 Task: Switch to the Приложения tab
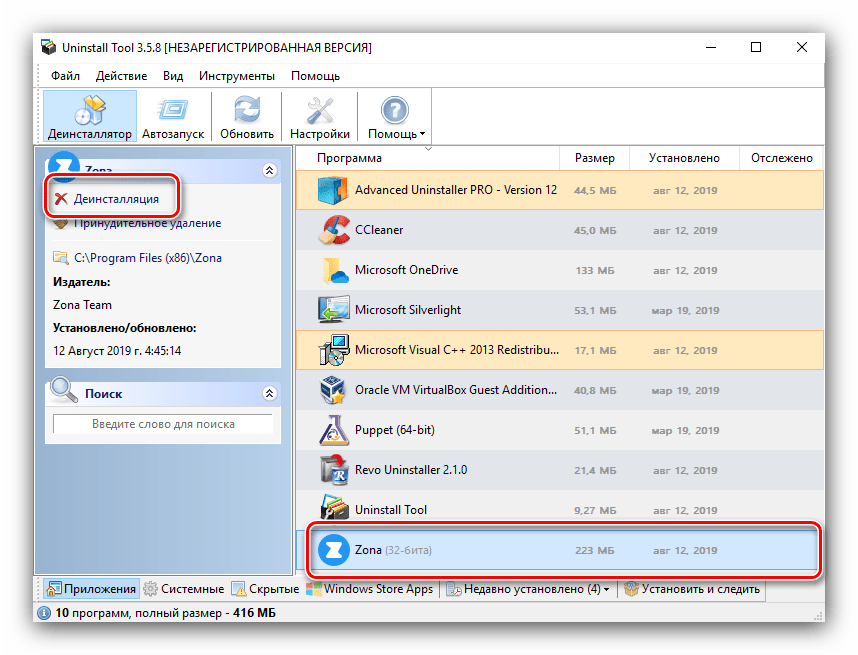pos(91,589)
